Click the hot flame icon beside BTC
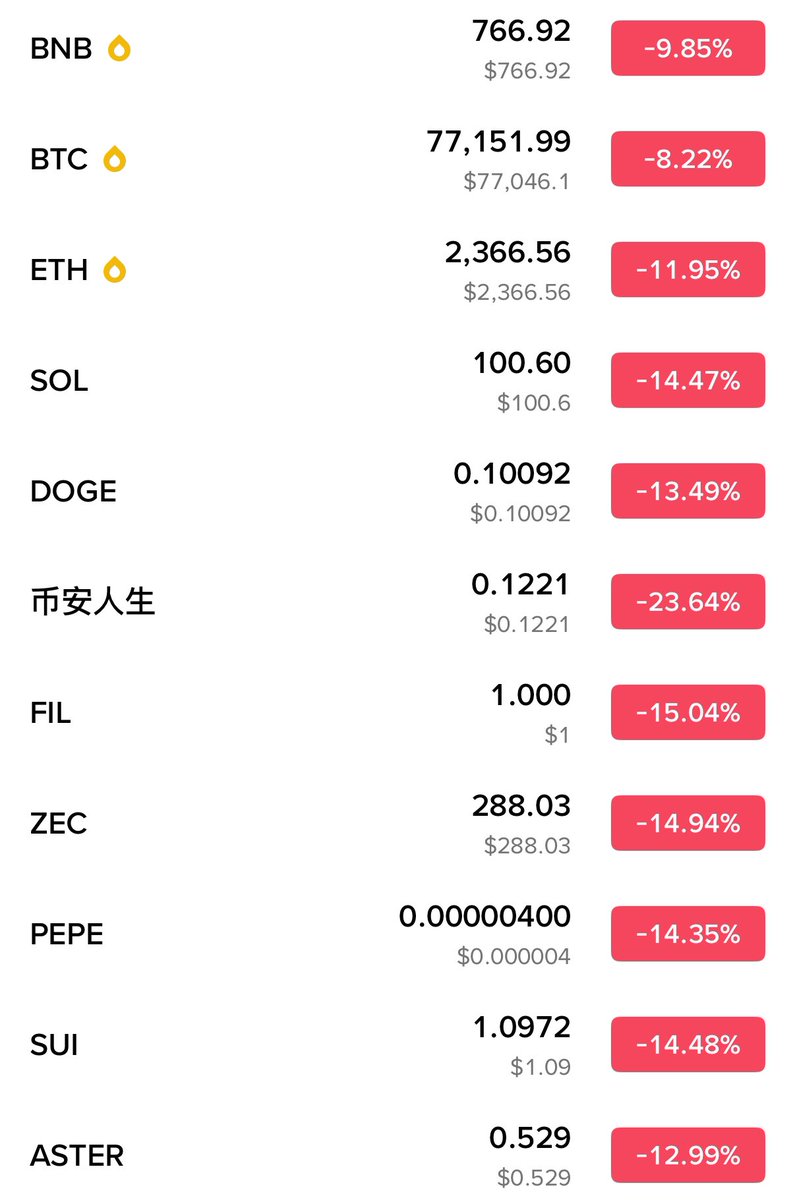The width and height of the screenshot is (795, 1200). [x=115, y=159]
